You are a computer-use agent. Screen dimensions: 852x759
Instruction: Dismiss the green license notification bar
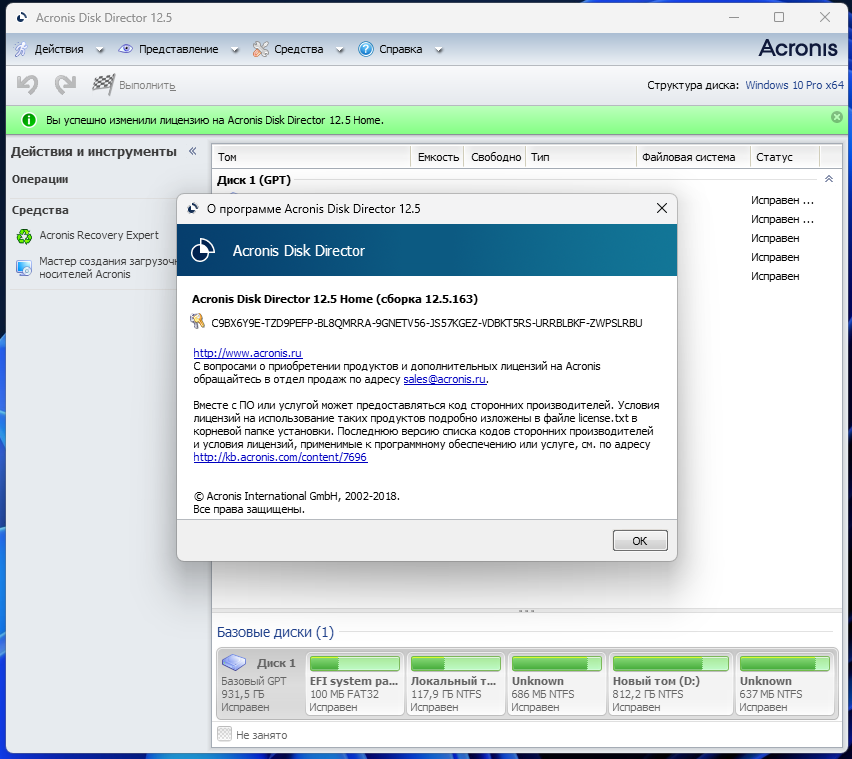click(837, 117)
